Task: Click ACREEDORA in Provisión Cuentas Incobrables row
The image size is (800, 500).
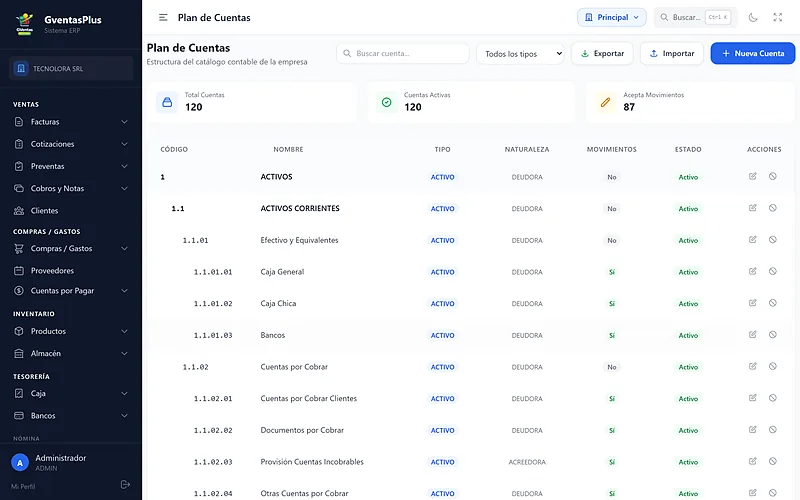Action: click(x=527, y=462)
